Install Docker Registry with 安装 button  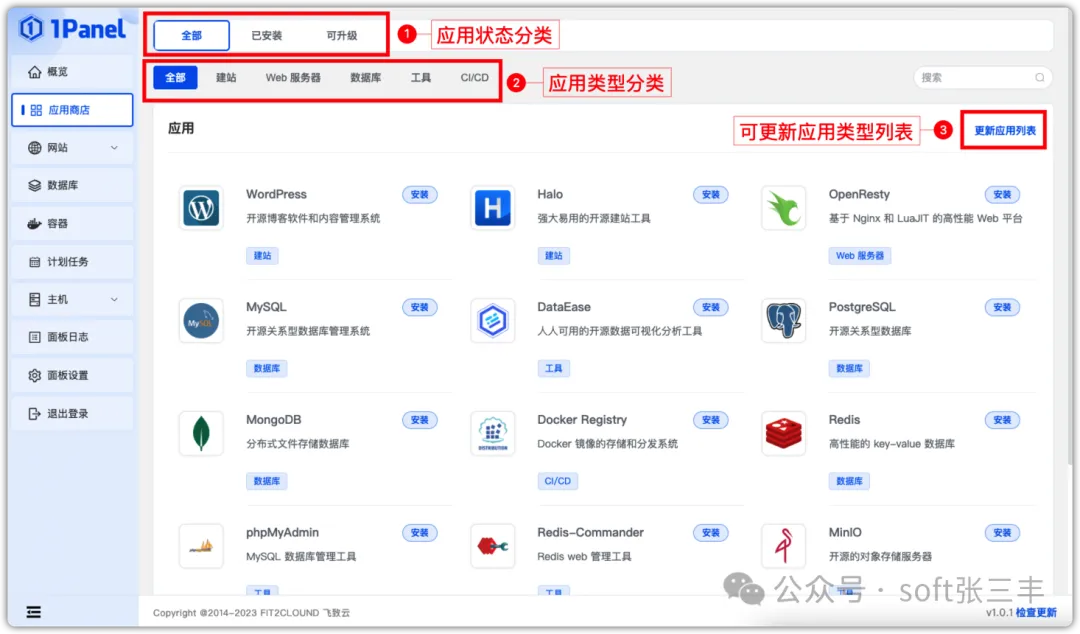(x=711, y=420)
